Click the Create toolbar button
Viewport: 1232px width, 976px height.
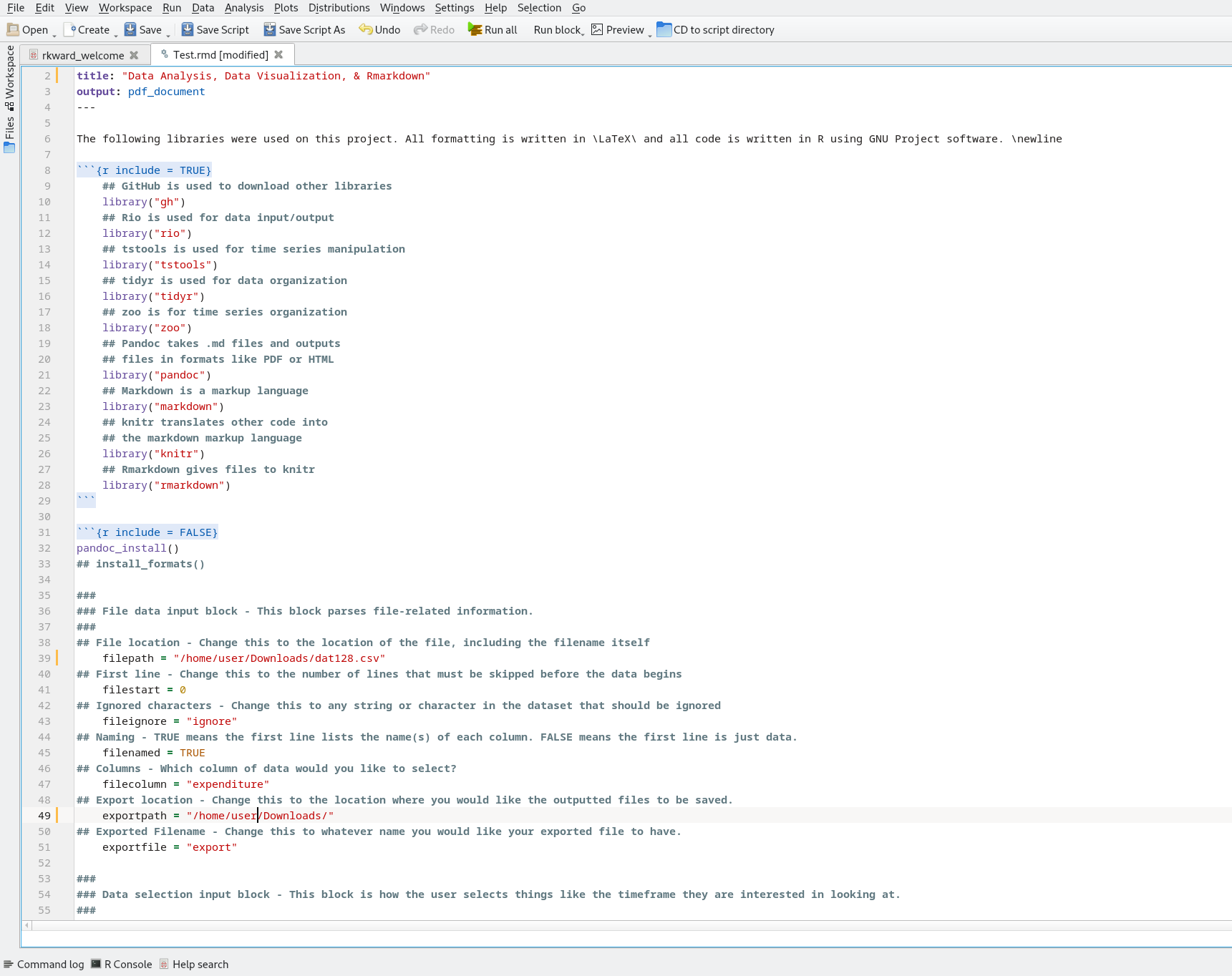pos(87,29)
